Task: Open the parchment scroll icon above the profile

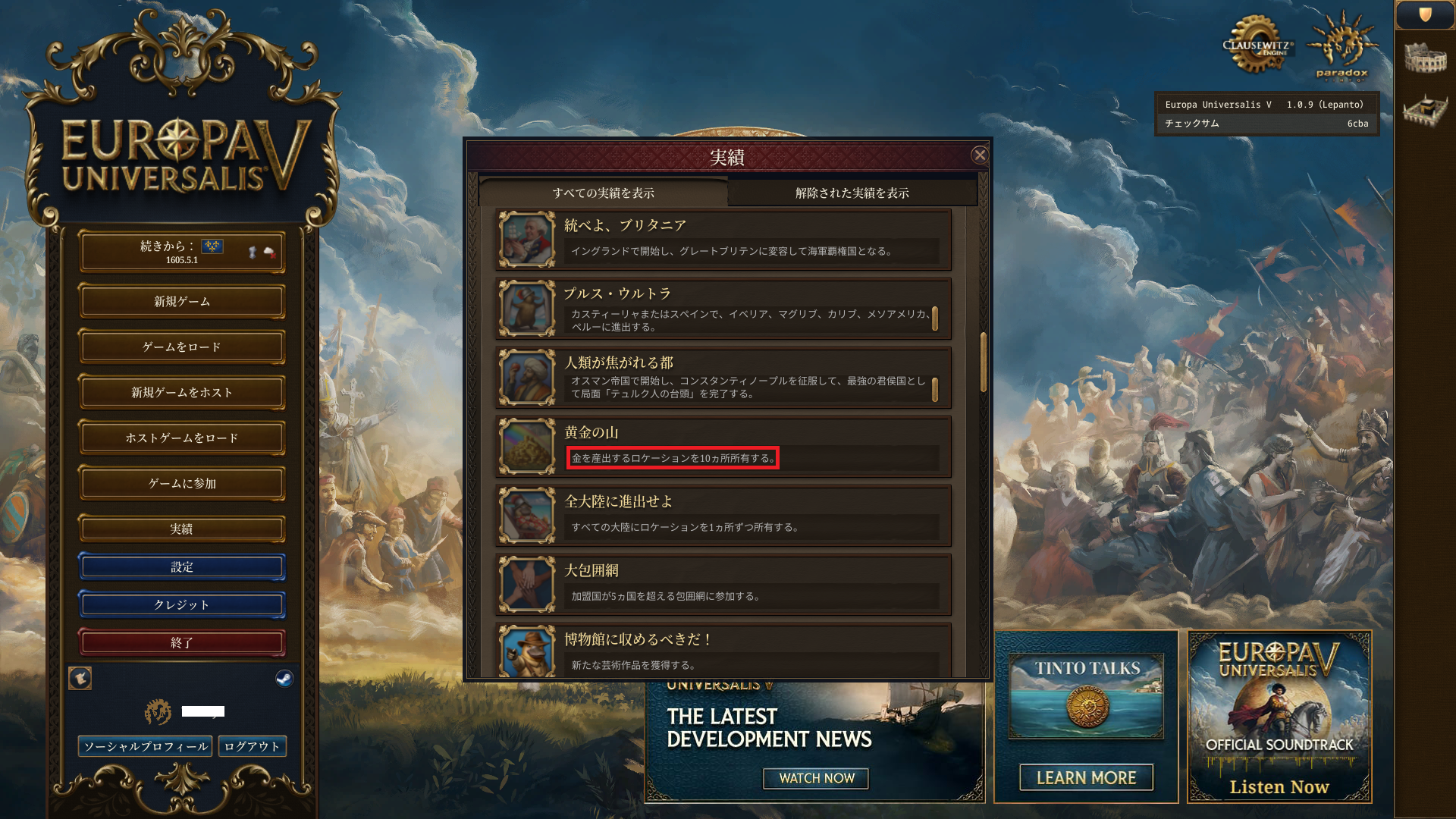Action: point(80,678)
